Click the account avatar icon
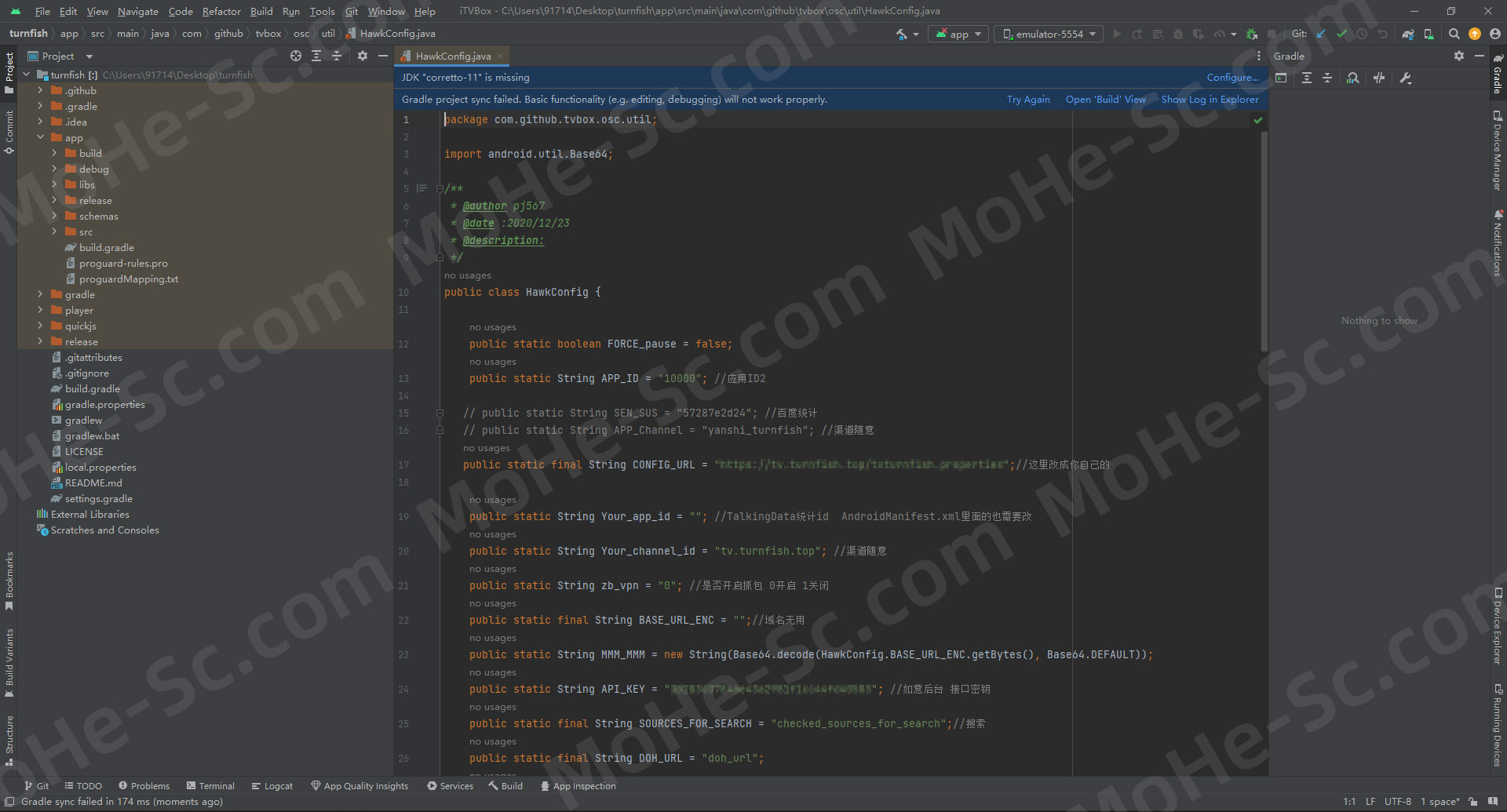 pos(1495,34)
